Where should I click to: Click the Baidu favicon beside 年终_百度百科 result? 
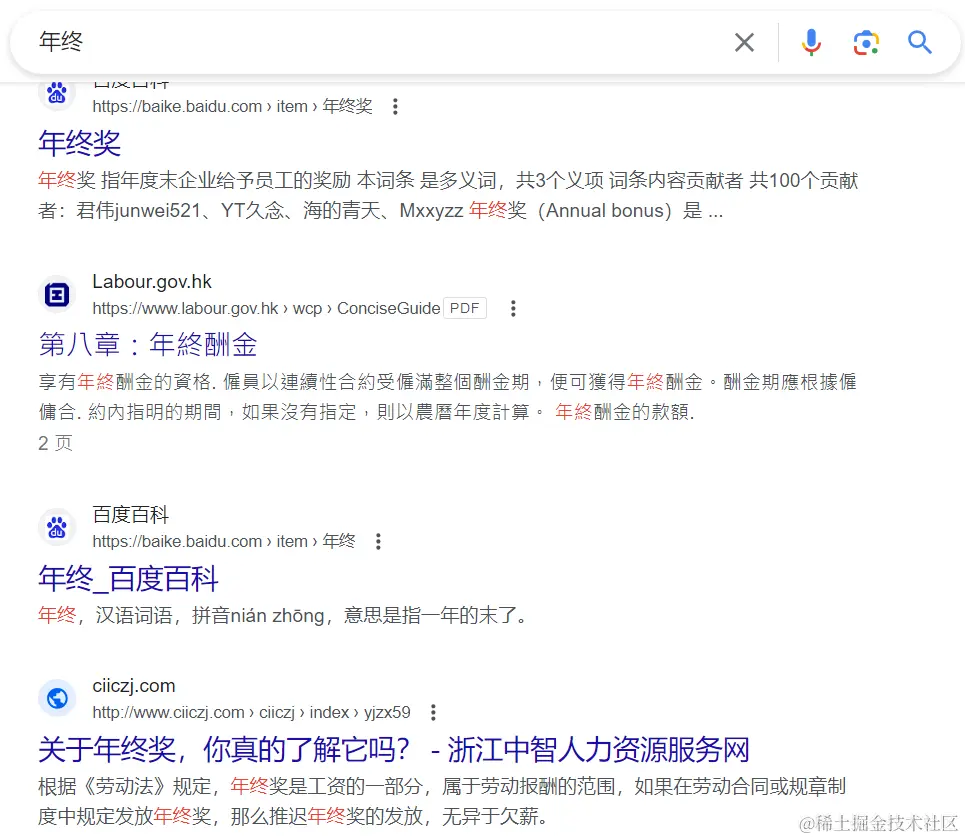point(56,528)
